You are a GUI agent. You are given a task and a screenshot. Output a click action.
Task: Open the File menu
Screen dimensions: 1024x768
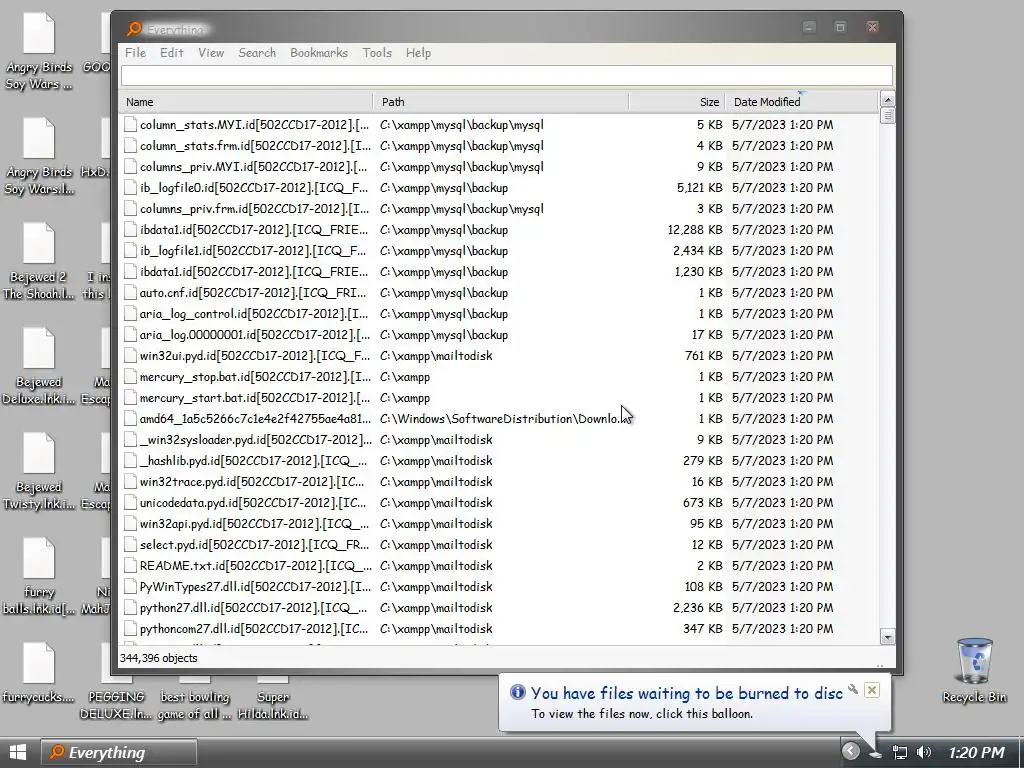pyautogui.click(x=135, y=53)
